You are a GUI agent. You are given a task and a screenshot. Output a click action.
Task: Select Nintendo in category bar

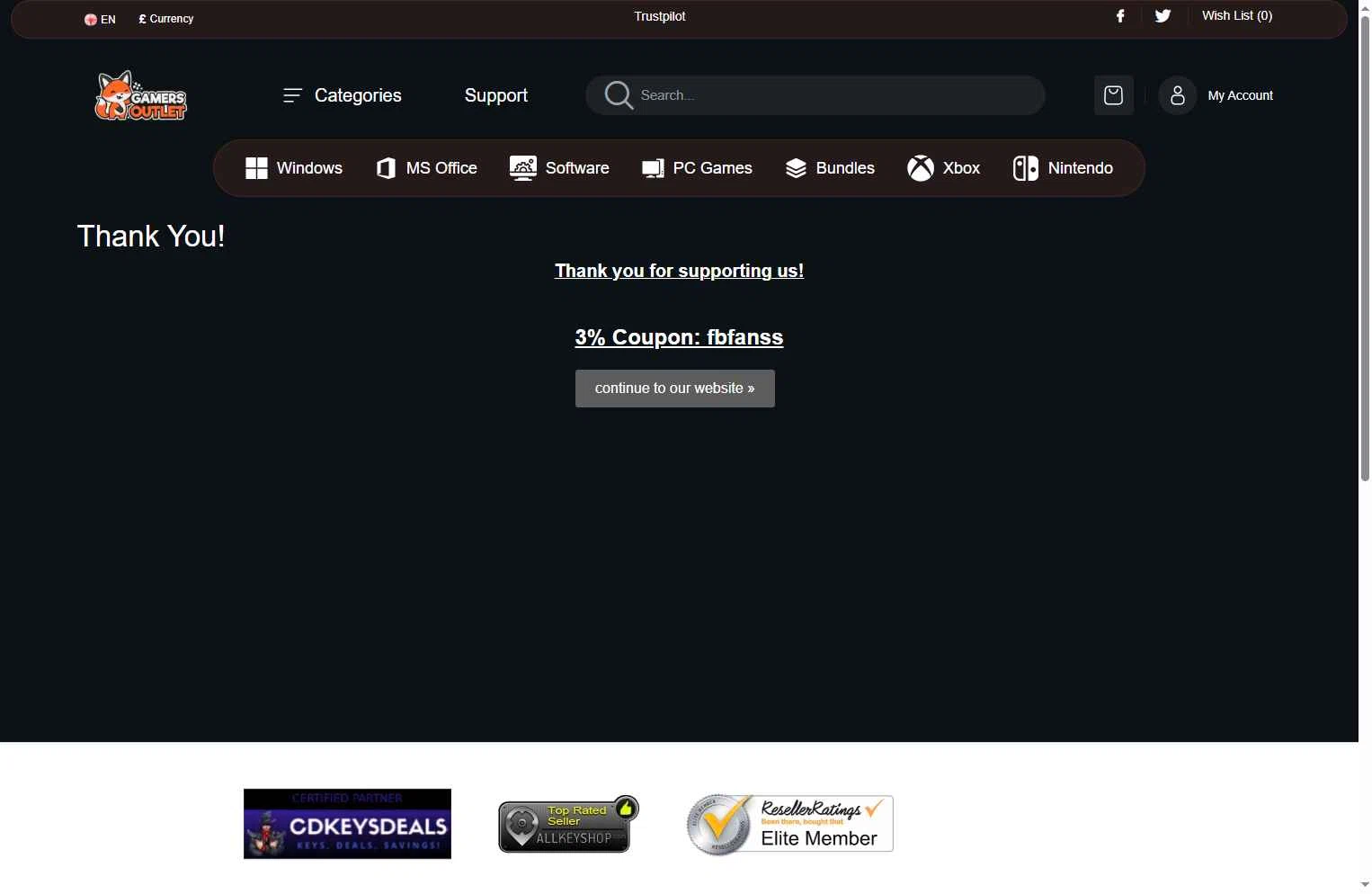[x=1063, y=168]
